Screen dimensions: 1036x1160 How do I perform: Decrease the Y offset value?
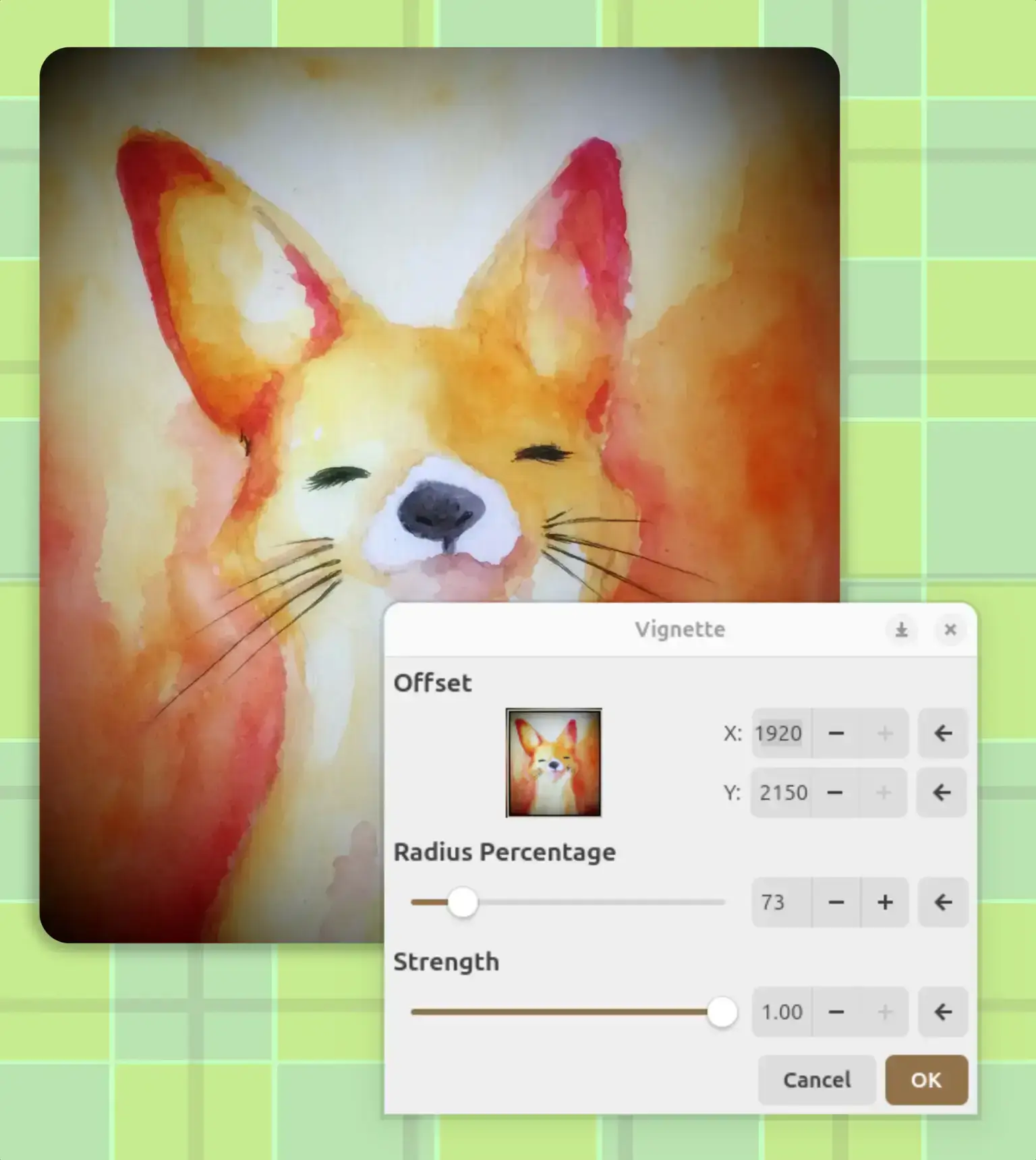pyautogui.click(x=835, y=792)
